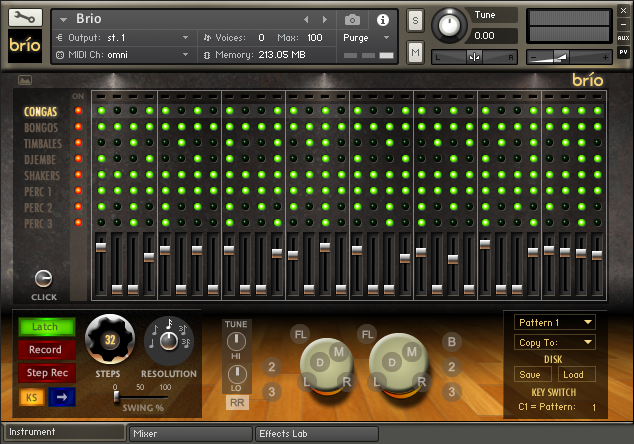Toggle the AUX sends button
This screenshot has width=634, height=444.
tap(623, 38)
